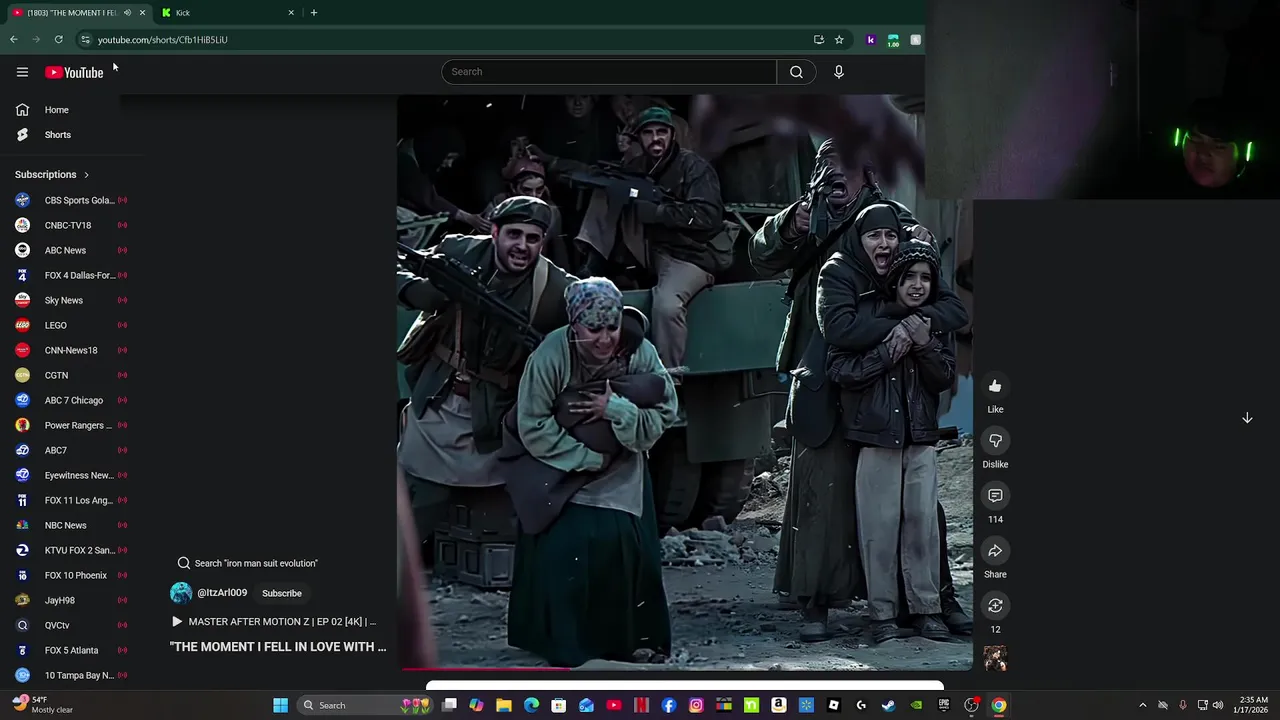
Task: Like this Short
Action: tap(995, 386)
